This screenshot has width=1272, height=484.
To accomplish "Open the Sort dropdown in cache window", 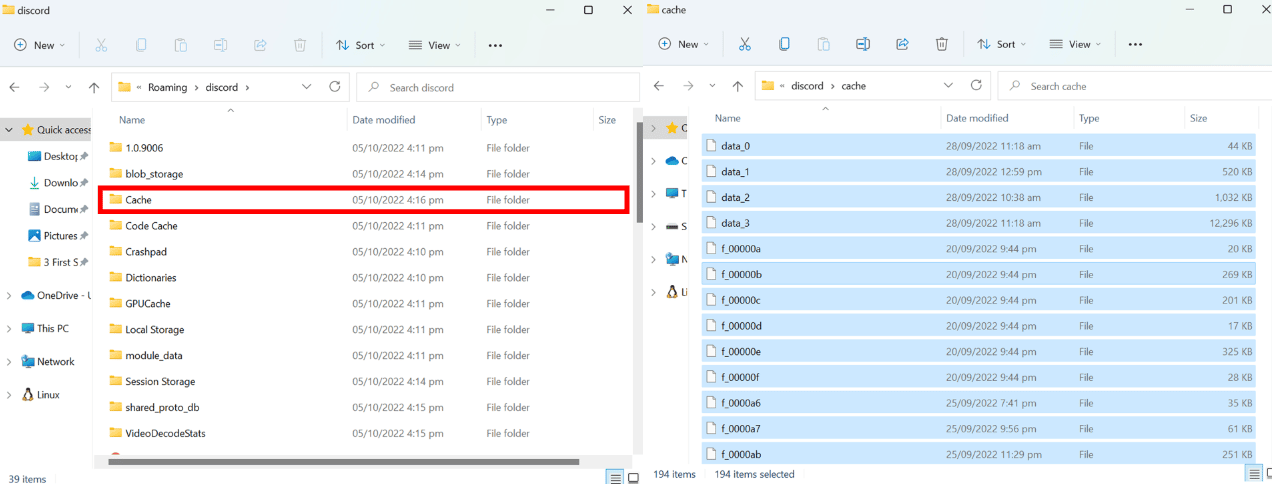I will [x=1001, y=44].
